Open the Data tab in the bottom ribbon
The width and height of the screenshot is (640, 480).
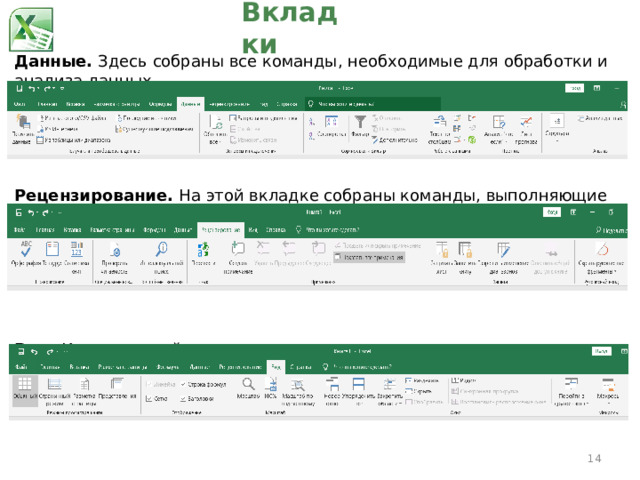[200, 367]
